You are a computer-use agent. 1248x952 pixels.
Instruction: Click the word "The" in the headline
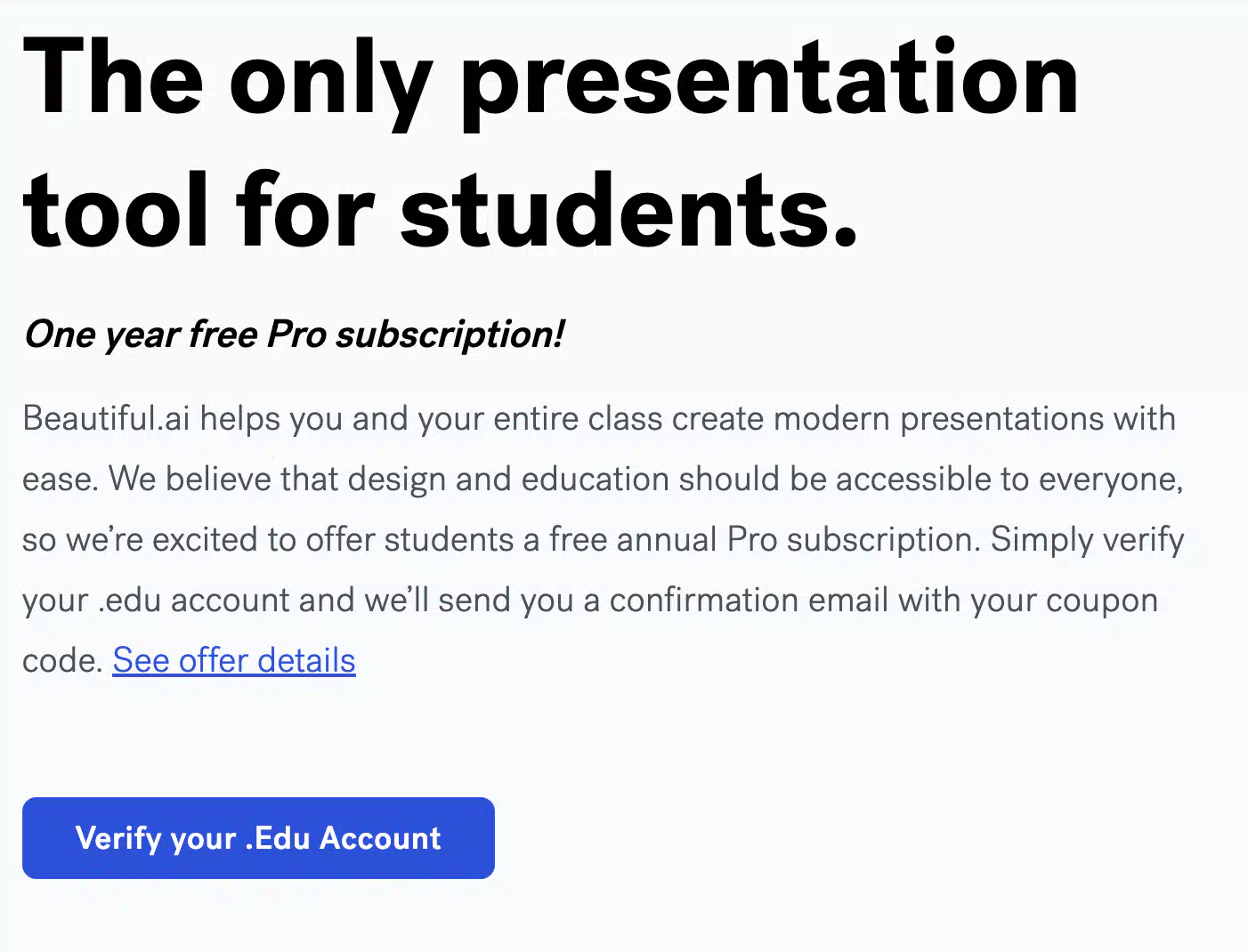113,77
